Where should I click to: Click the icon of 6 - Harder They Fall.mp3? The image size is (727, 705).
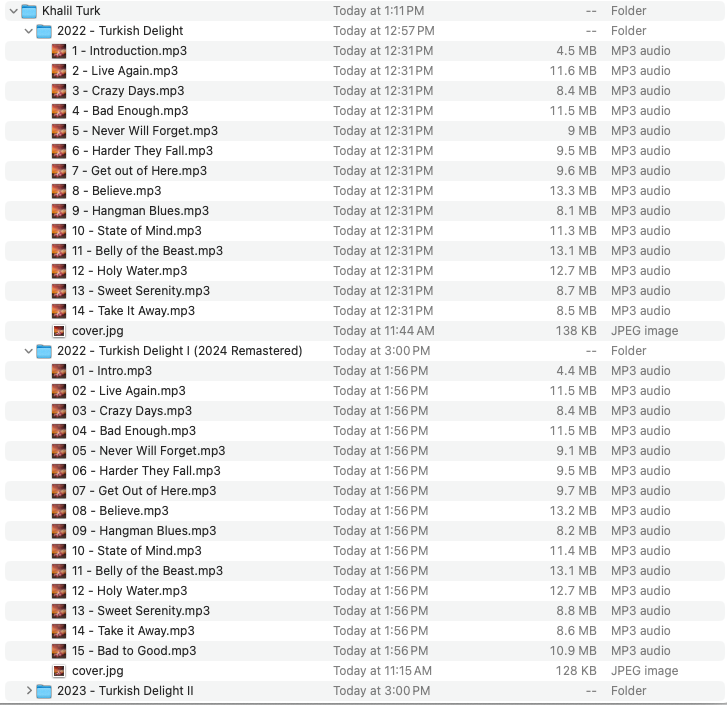click(x=59, y=151)
